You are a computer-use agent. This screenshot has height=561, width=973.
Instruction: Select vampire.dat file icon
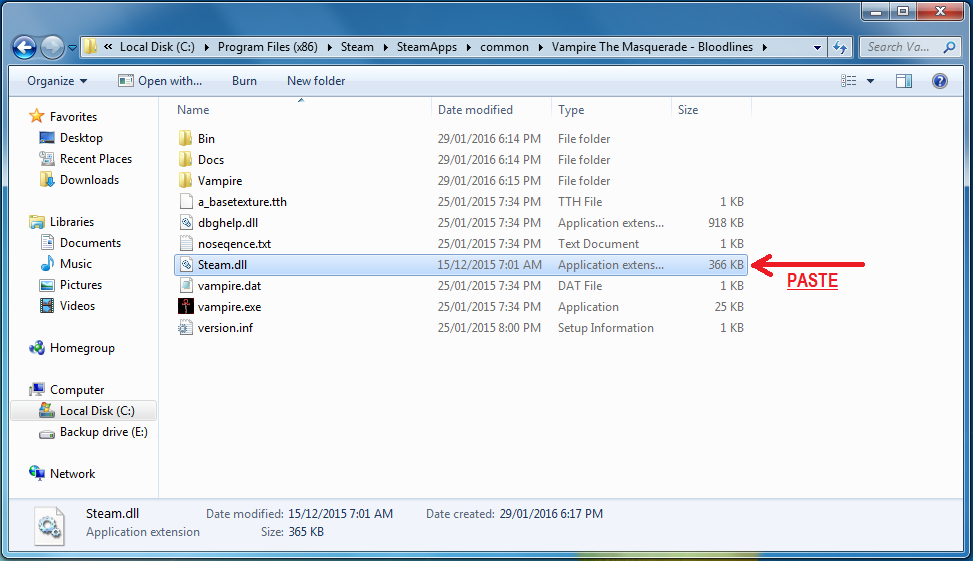point(186,286)
